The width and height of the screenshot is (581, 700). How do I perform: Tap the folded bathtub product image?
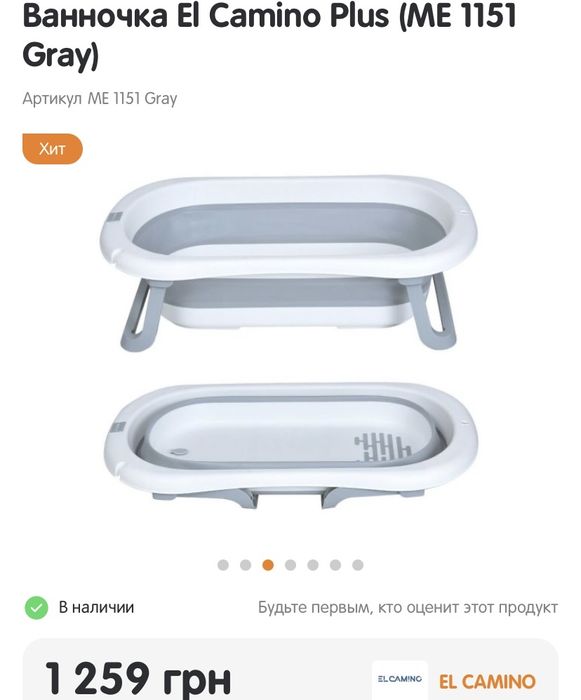coord(290,446)
